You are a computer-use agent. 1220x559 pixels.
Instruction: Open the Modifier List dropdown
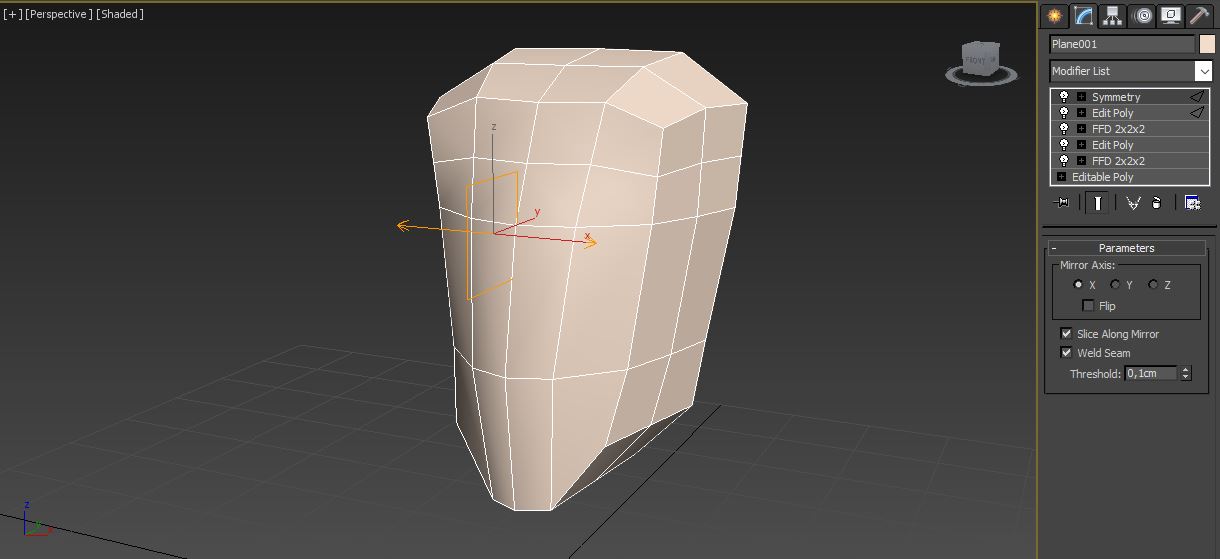click(1203, 71)
